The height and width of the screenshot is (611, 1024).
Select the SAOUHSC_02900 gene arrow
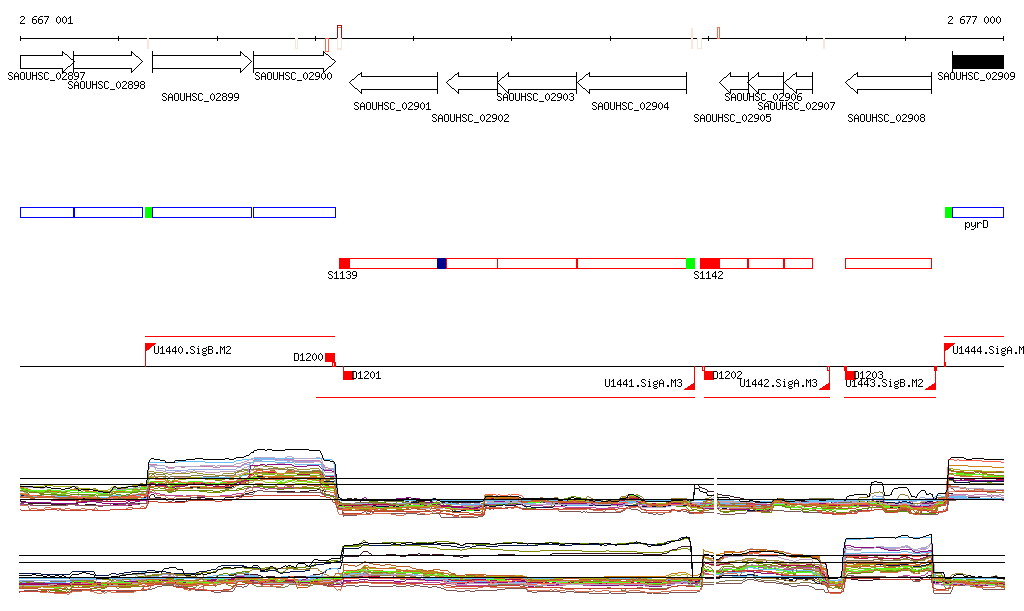(295, 62)
